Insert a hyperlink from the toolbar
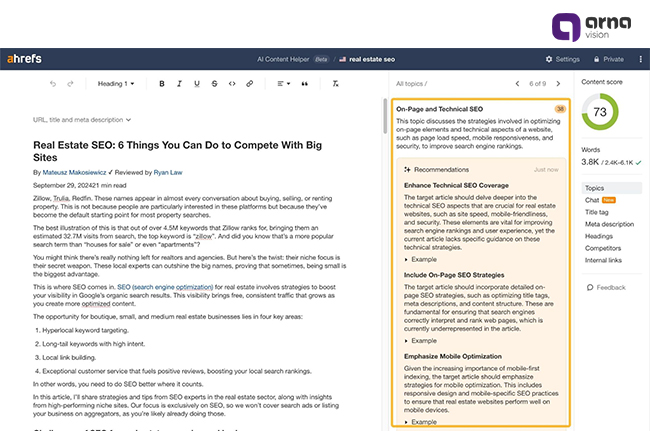This screenshot has height=431, width=650. (x=251, y=84)
